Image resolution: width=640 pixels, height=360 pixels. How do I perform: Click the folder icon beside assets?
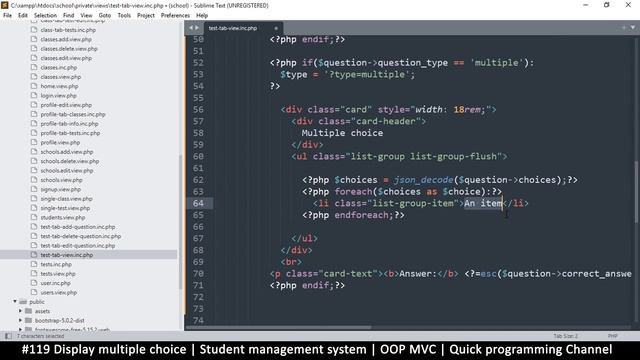(x=28, y=311)
